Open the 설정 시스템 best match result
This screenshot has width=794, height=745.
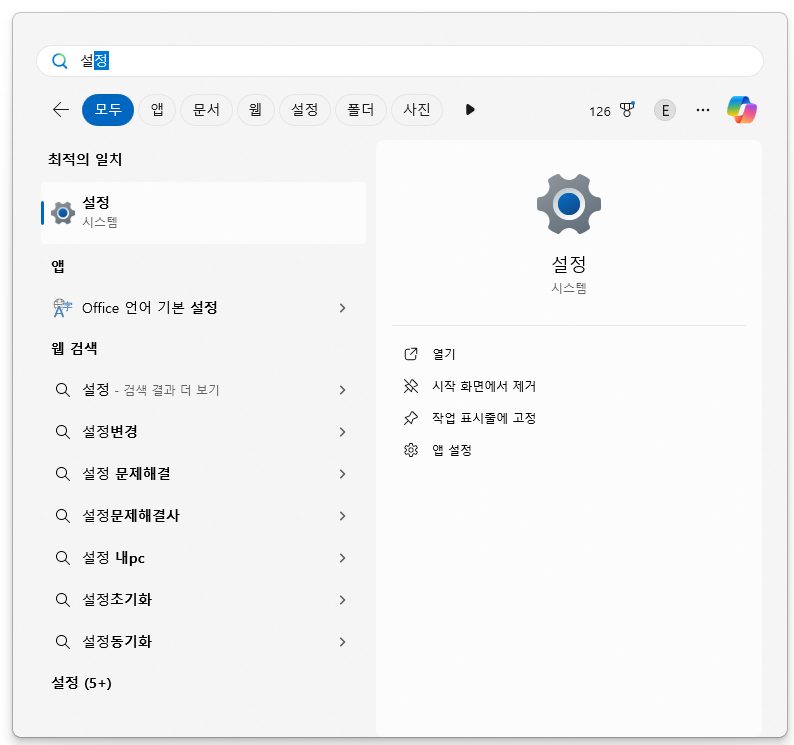pyautogui.click(x=204, y=213)
